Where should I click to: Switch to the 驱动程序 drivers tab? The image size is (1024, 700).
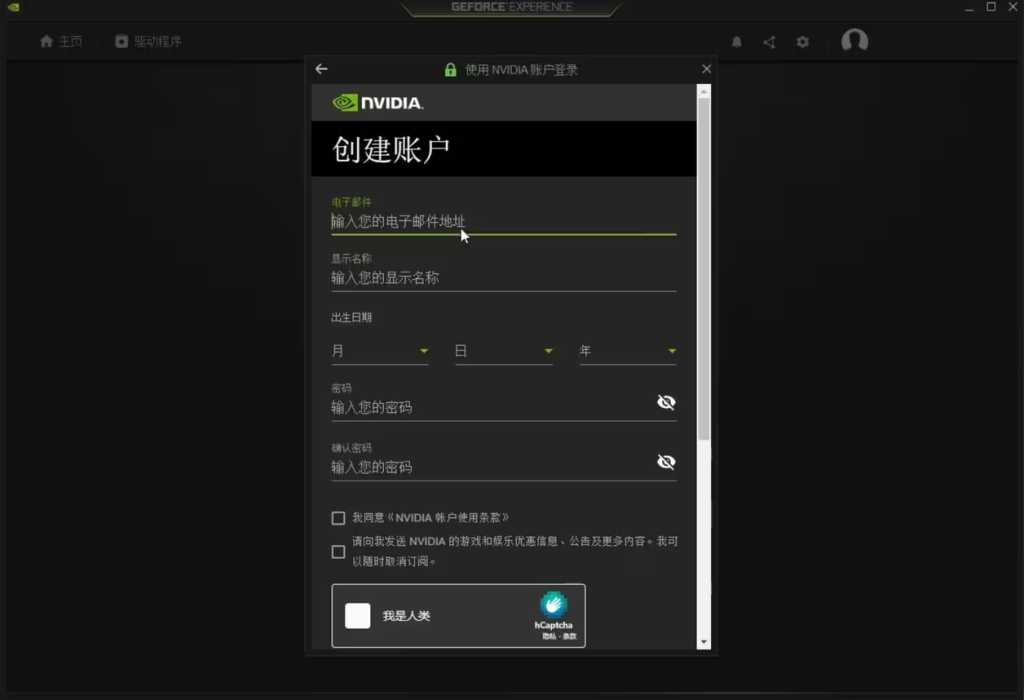click(148, 42)
